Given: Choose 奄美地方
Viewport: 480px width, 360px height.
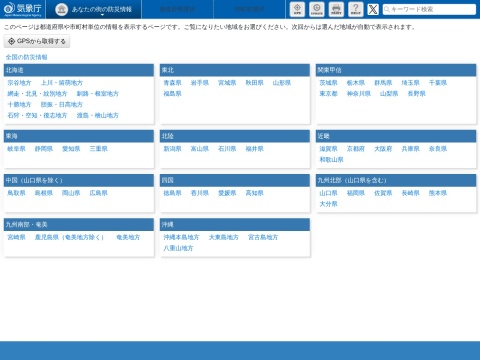Looking at the screenshot, I should point(128,237).
